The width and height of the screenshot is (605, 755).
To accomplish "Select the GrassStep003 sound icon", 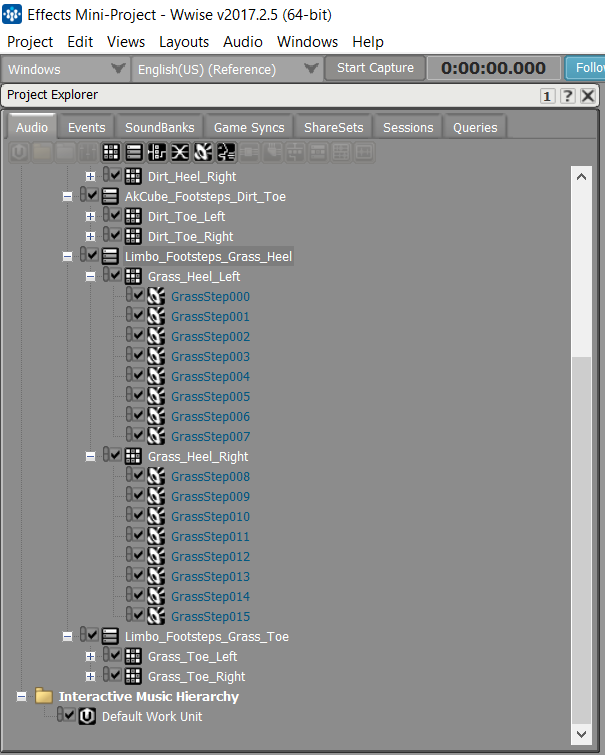I will tap(156, 356).
